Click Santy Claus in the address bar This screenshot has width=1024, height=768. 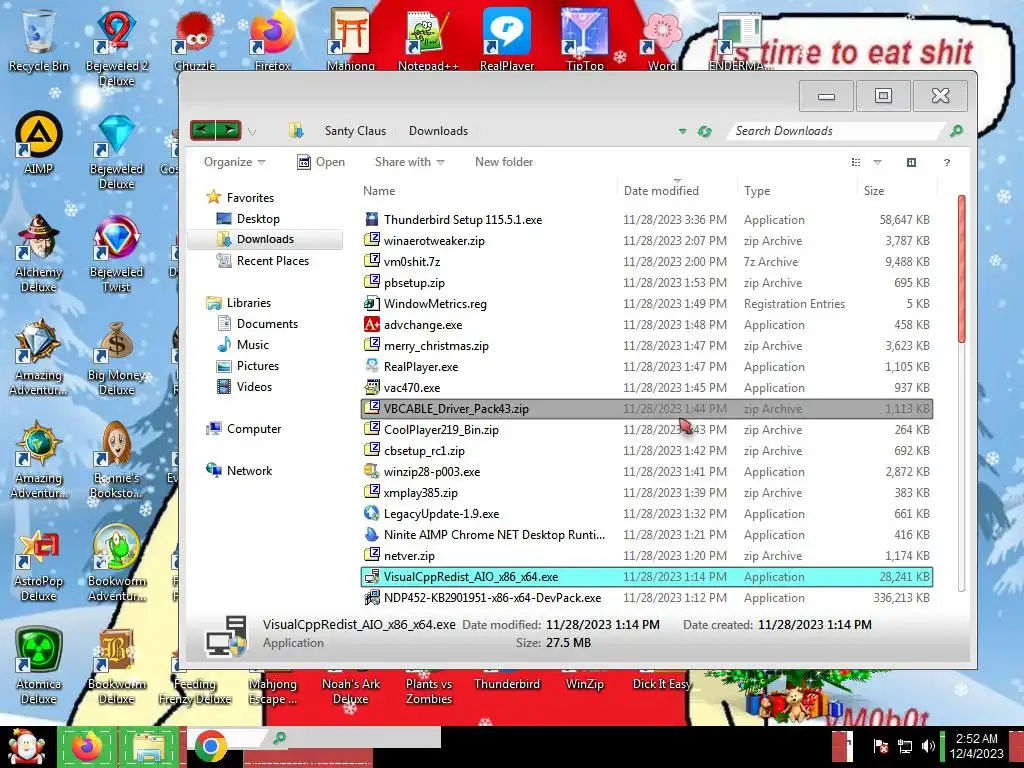pos(355,131)
